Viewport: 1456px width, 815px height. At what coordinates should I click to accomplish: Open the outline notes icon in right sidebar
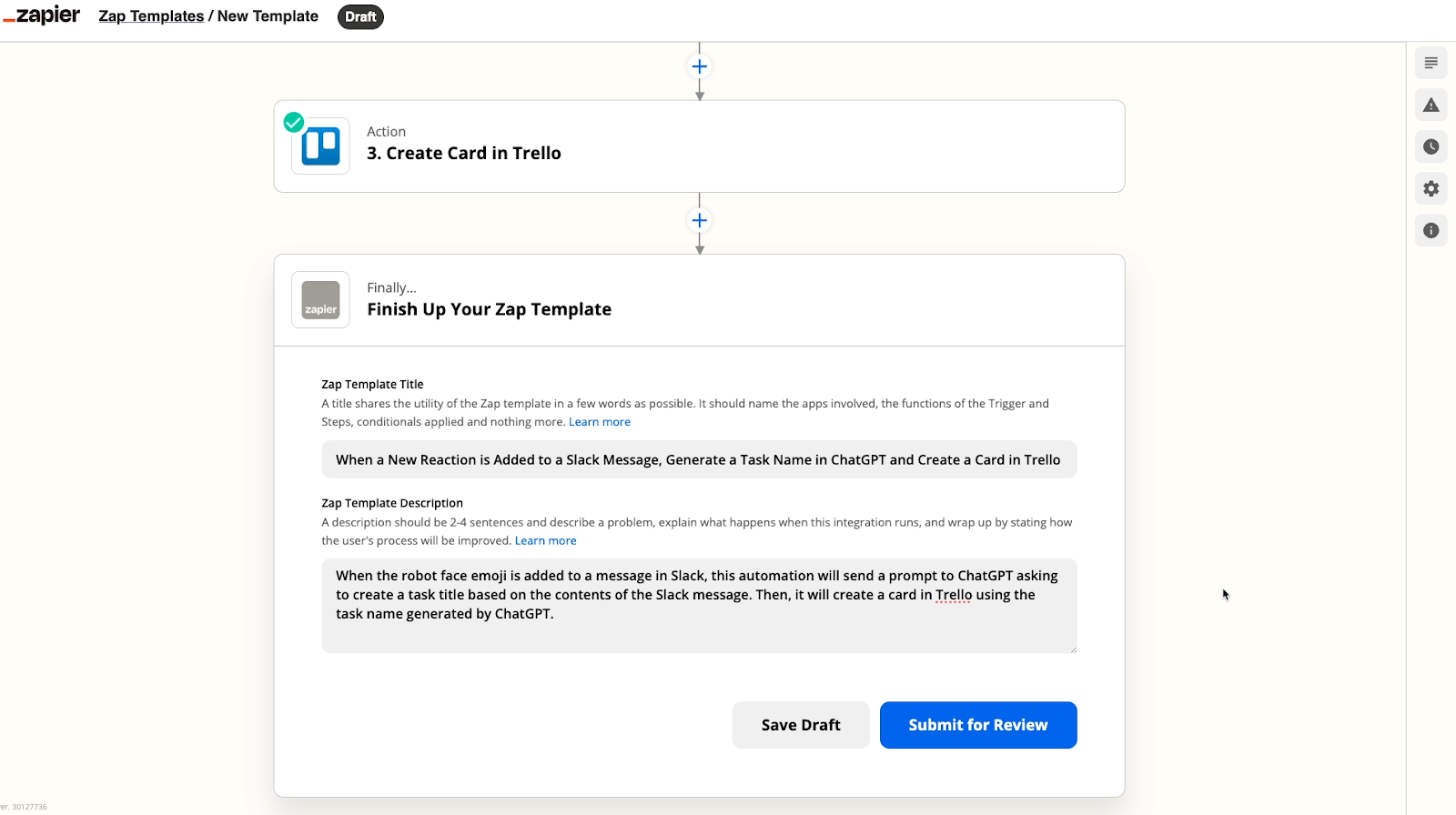[x=1431, y=63]
